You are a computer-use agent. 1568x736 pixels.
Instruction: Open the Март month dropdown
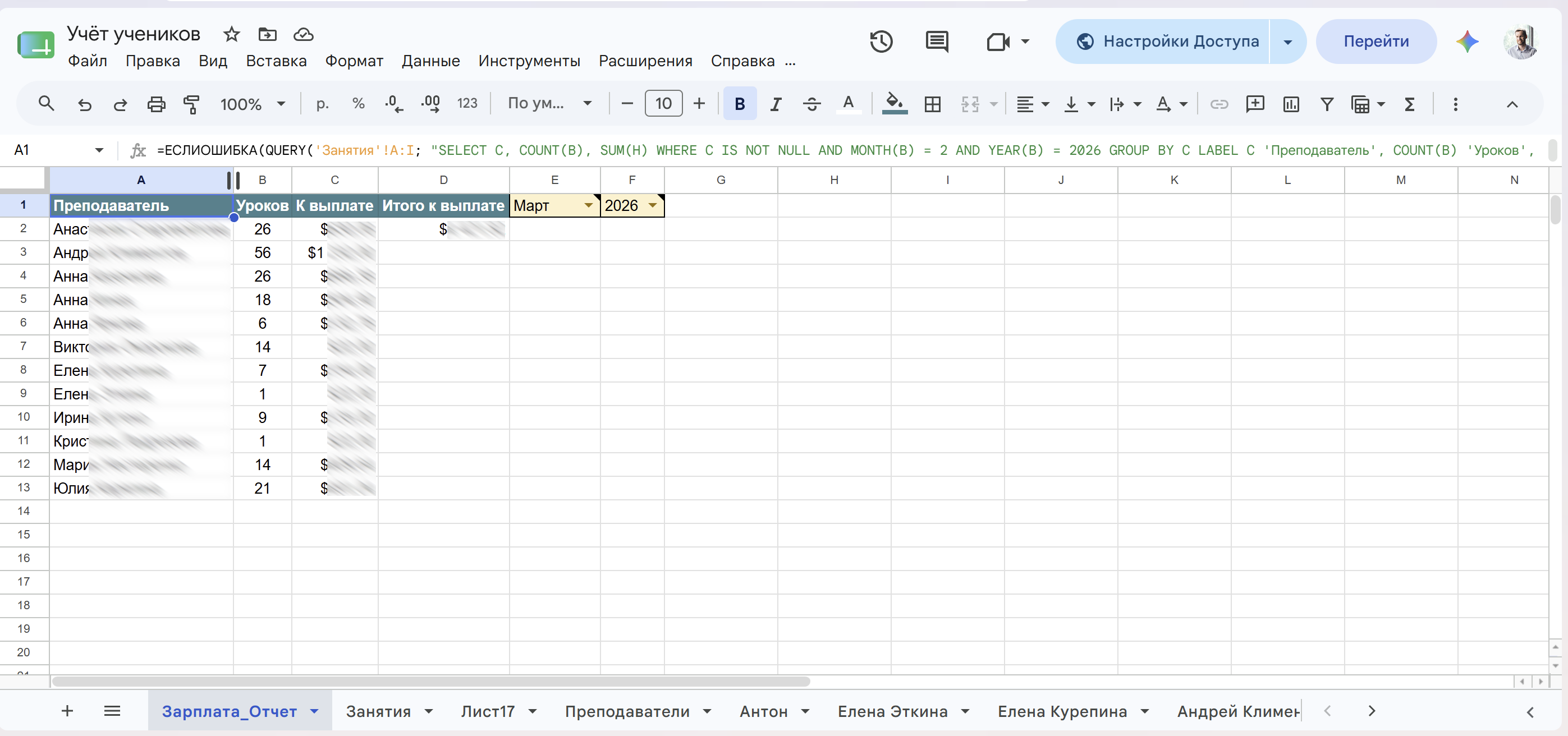tap(588, 205)
